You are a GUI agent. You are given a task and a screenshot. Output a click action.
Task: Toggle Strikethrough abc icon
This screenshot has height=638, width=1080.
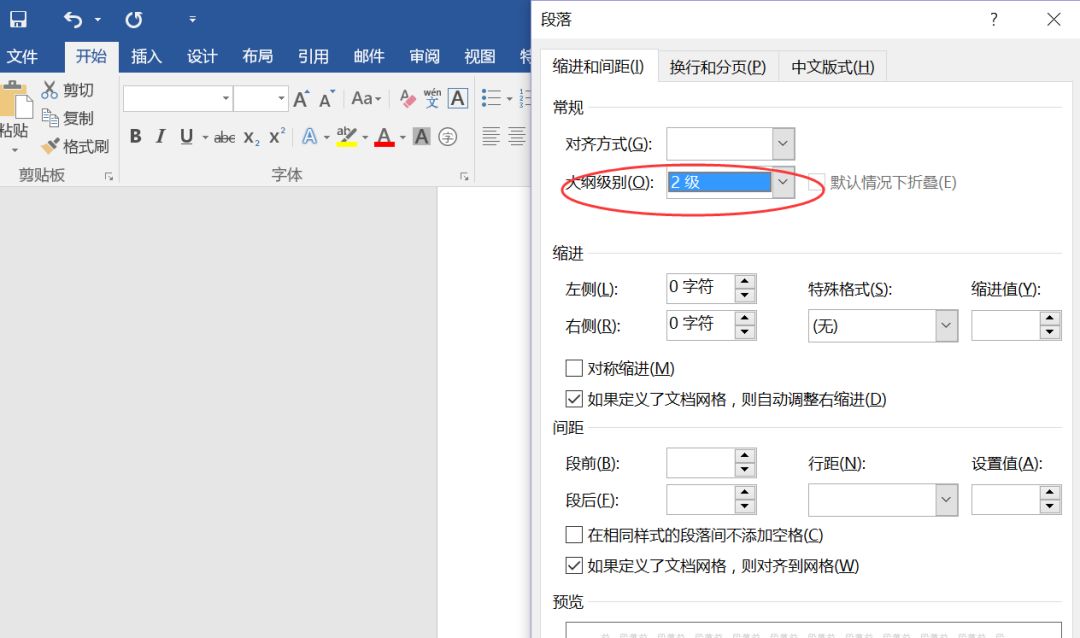click(225, 137)
